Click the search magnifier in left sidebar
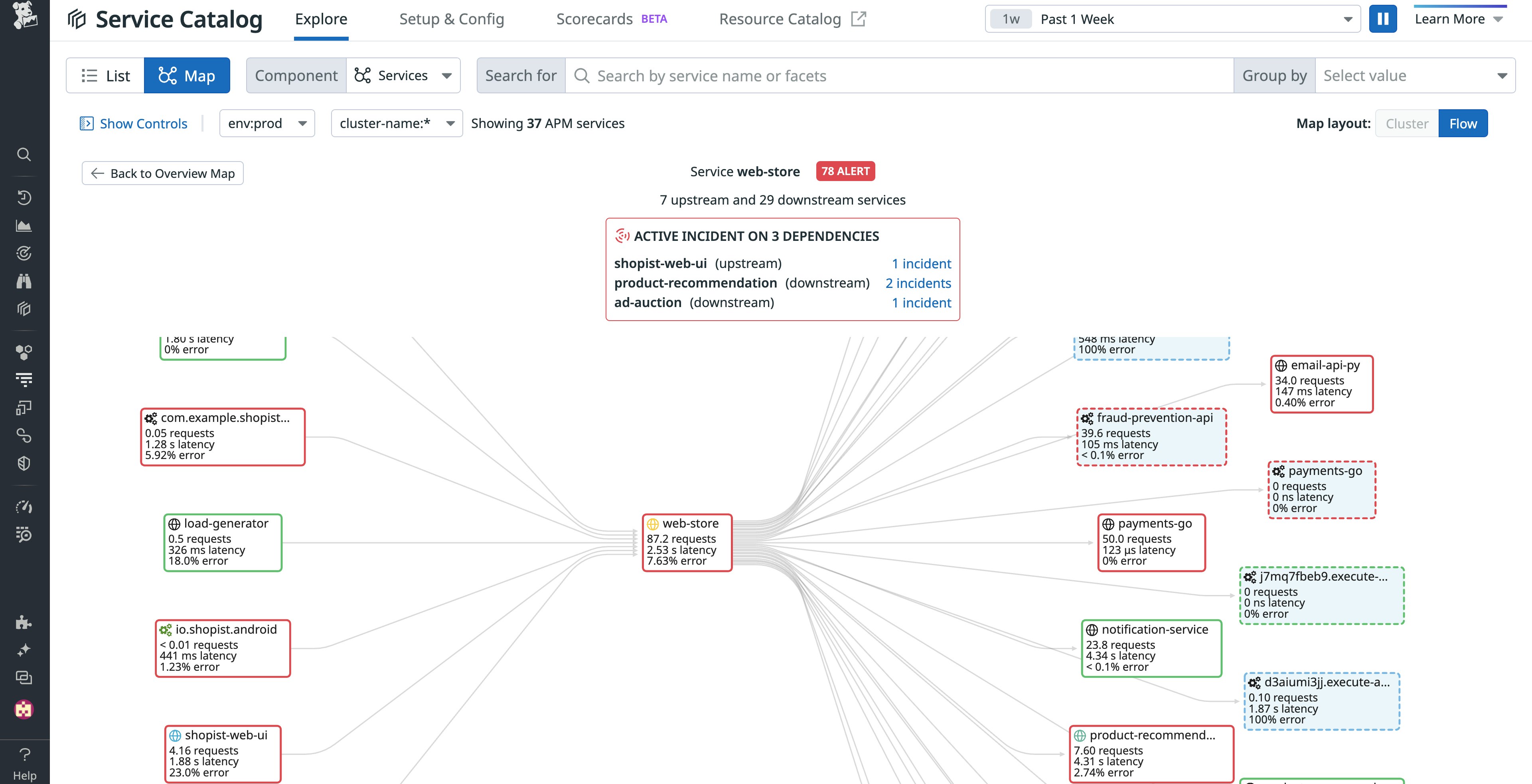The image size is (1532, 784). coord(24,155)
